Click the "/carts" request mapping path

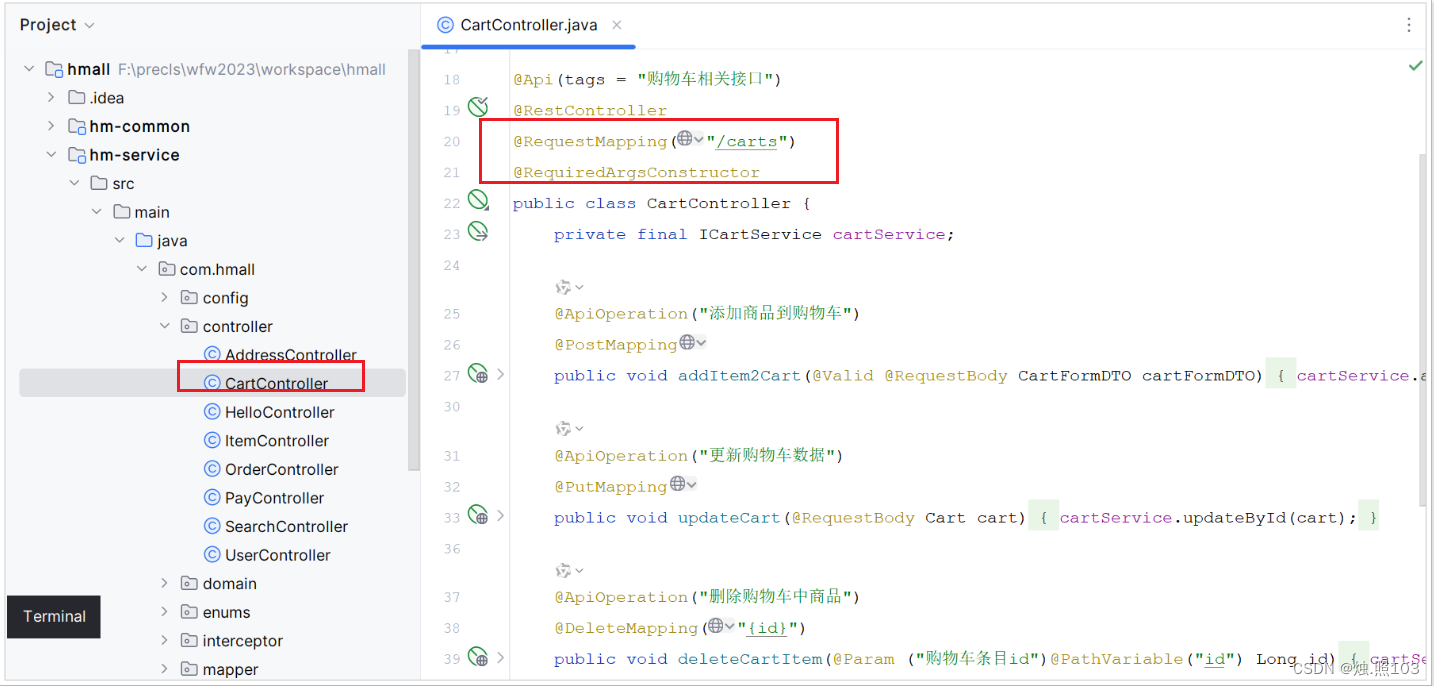click(x=746, y=141)
